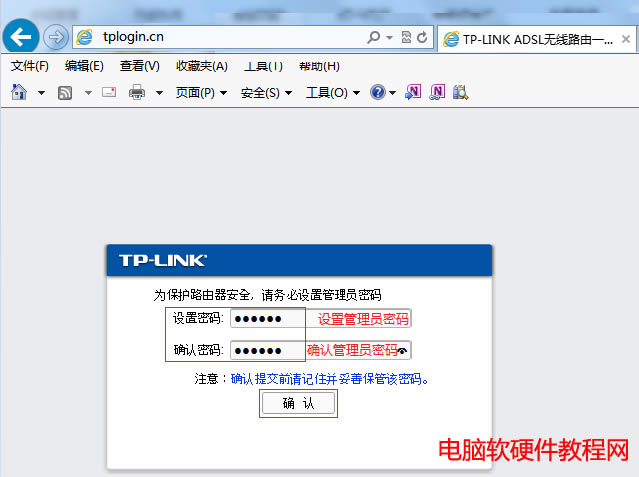The height and width of the screenshot is (477, 639).
Task: Click the text 为保护路由器安全，请务必设置管理员密码
Action: pos(267,295)
